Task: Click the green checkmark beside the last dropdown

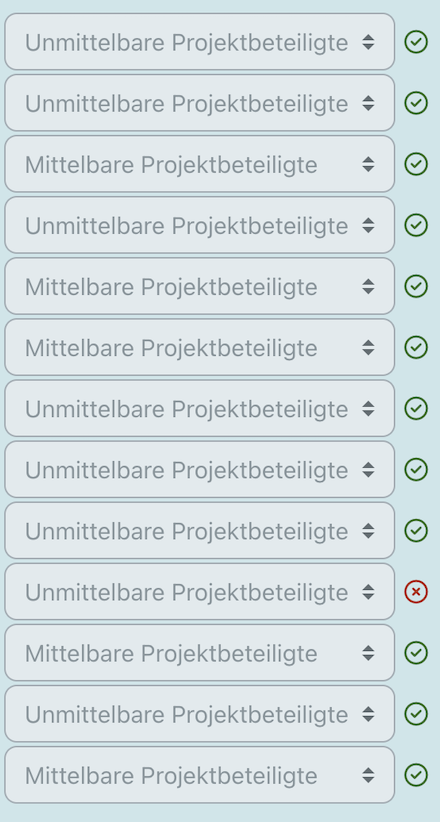Action: point(416,775)
